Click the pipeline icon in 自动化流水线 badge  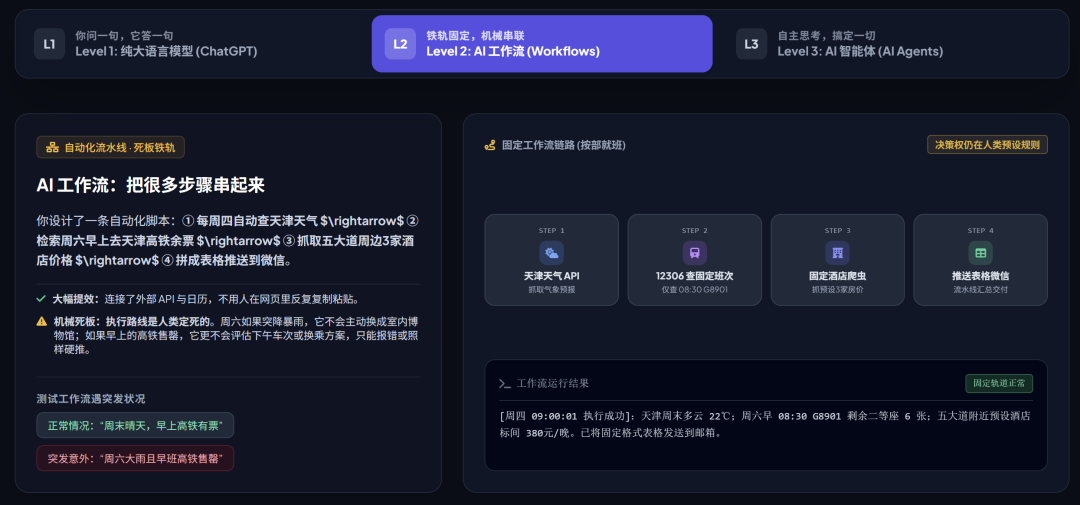tap(52, 147)
